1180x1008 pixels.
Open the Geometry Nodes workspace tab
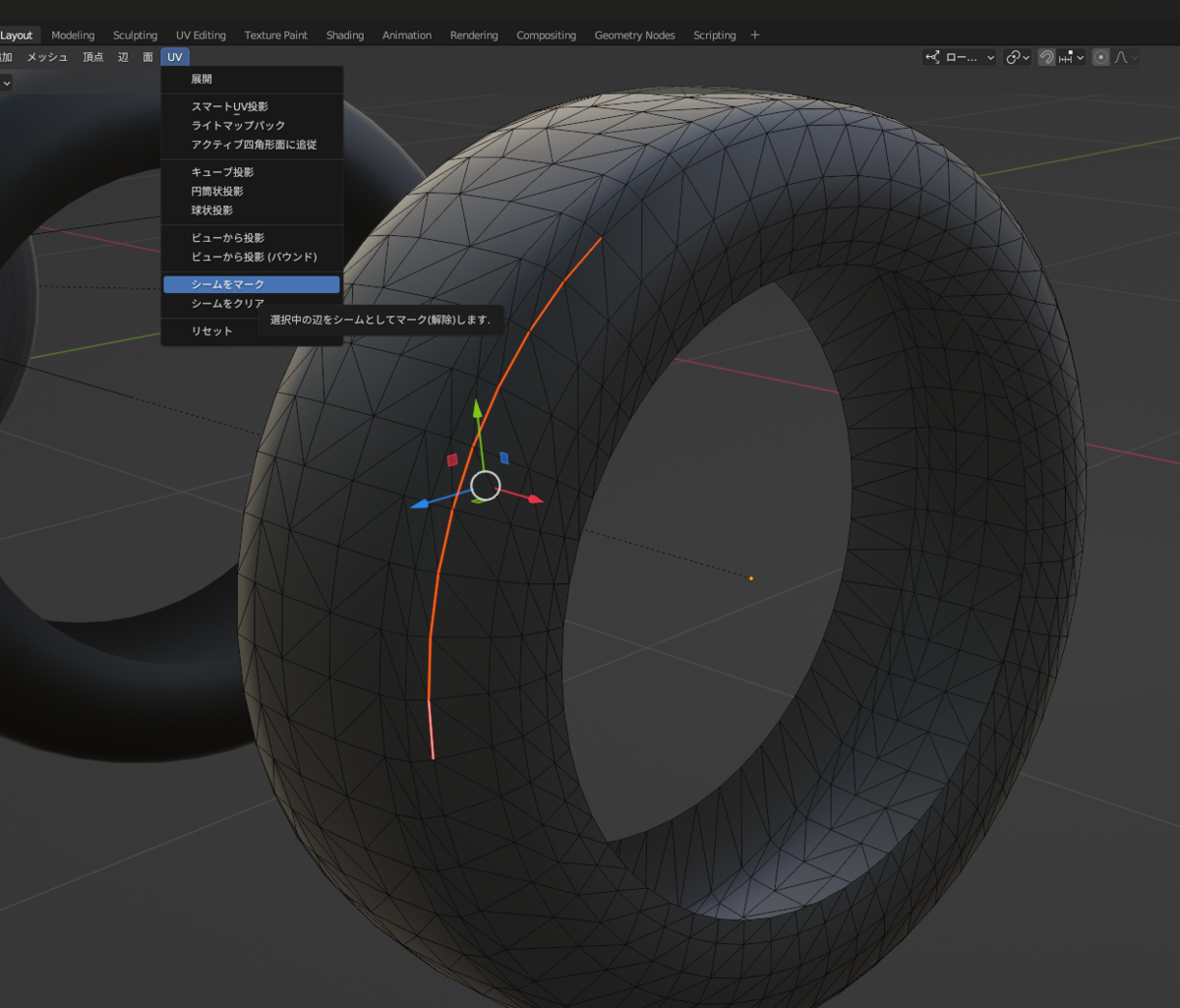point(635,34)
